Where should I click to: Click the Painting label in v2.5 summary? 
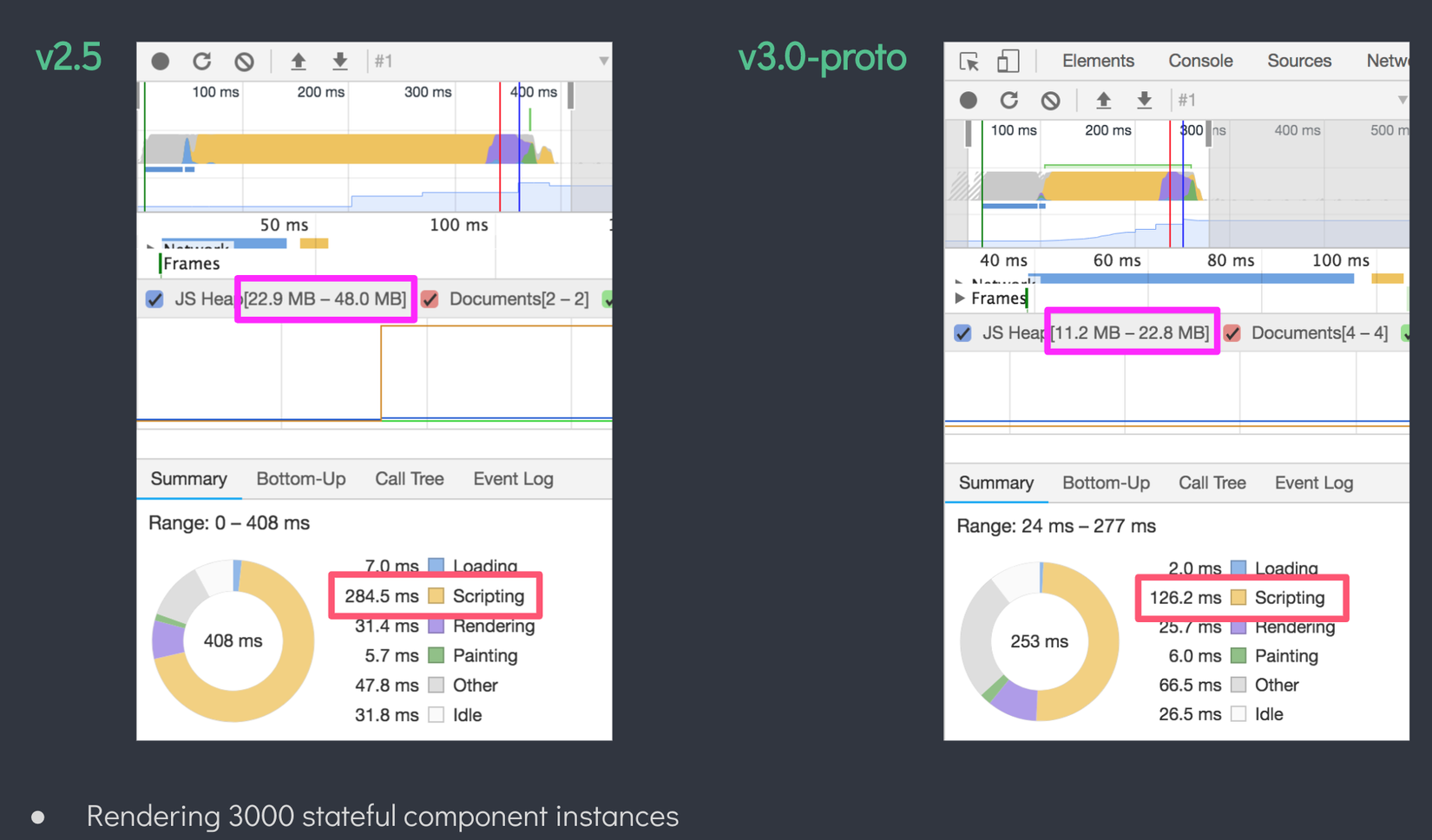(x=485, y=656)
